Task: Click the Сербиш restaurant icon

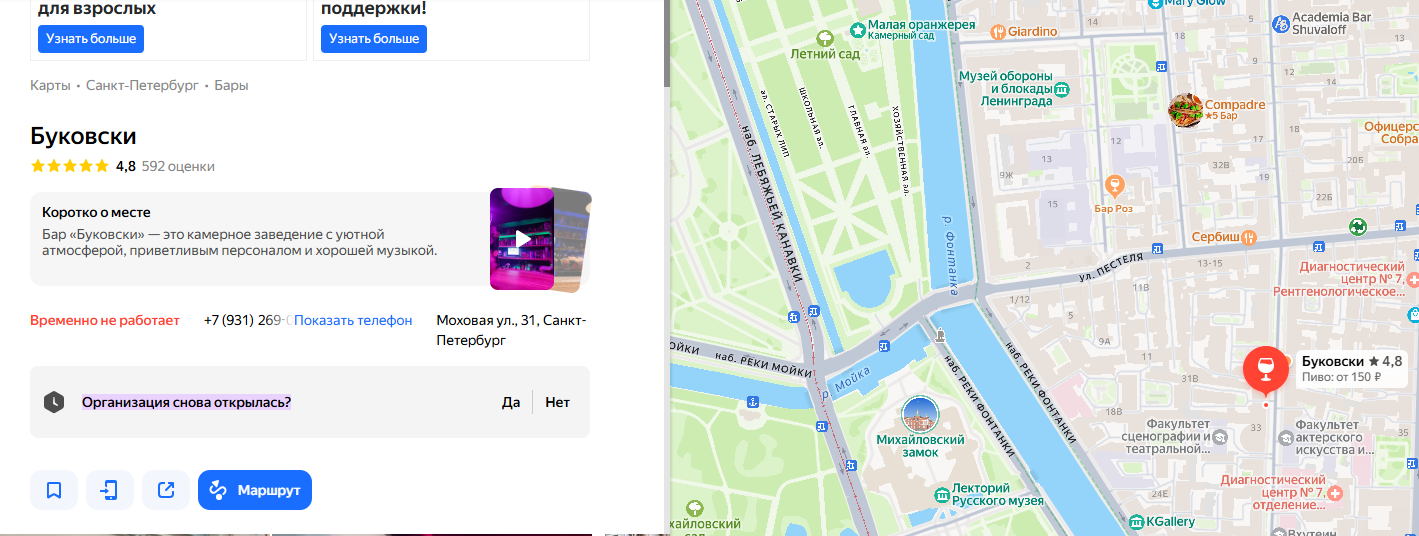Action: tap(1249, 237)
